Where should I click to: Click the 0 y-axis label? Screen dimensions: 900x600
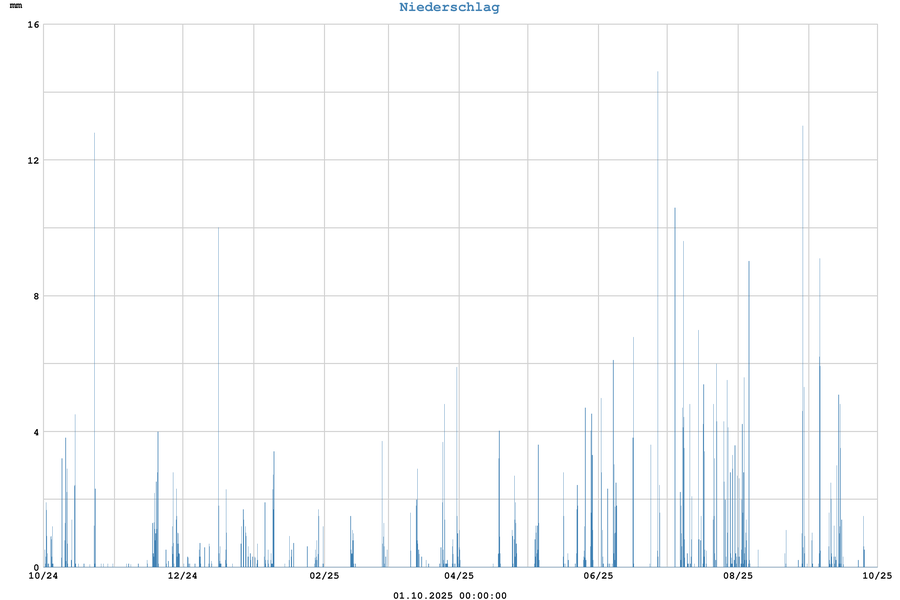[x=35, y=567]
